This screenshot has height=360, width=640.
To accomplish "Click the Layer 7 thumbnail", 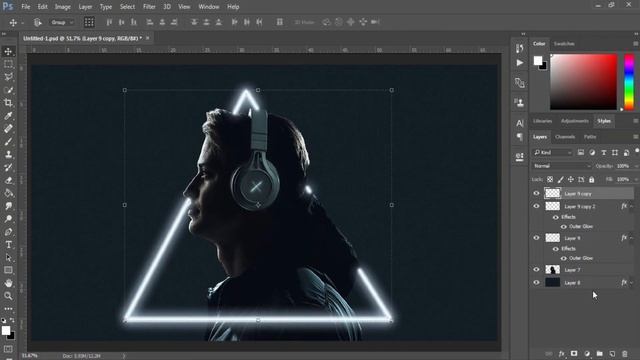I will 553,269.
